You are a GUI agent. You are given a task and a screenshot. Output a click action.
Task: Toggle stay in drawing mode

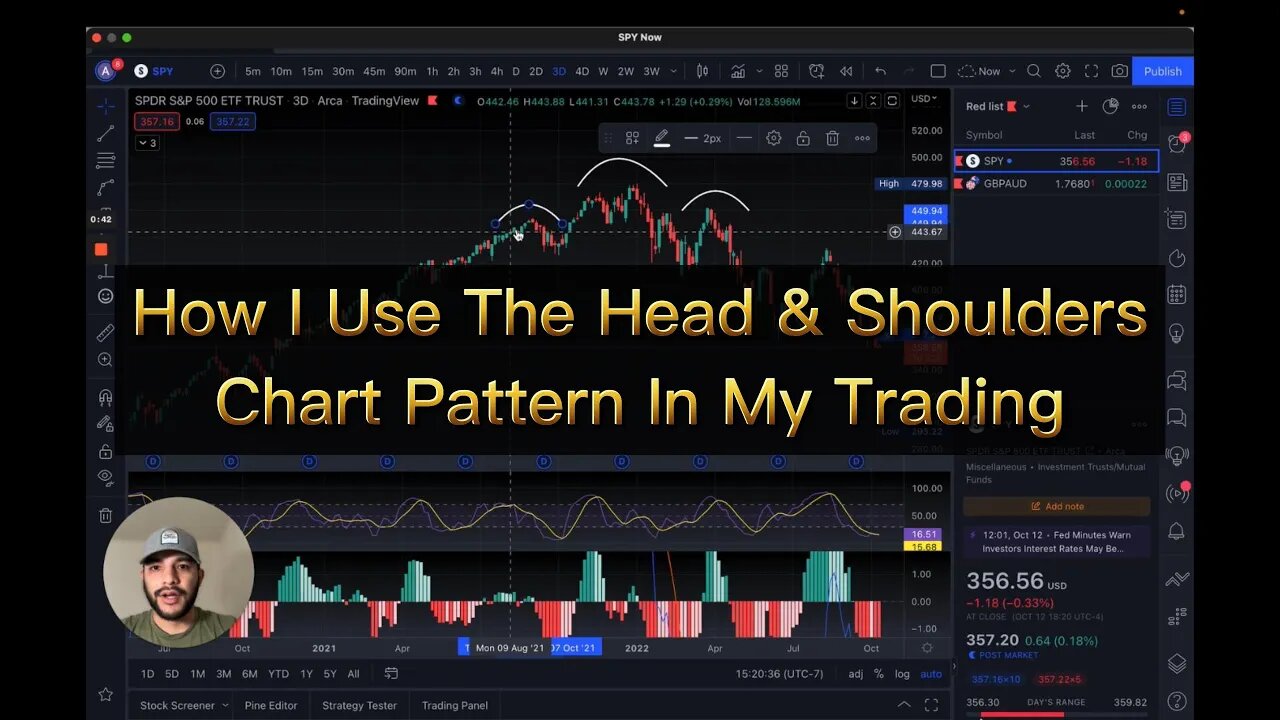pos(105,424)
